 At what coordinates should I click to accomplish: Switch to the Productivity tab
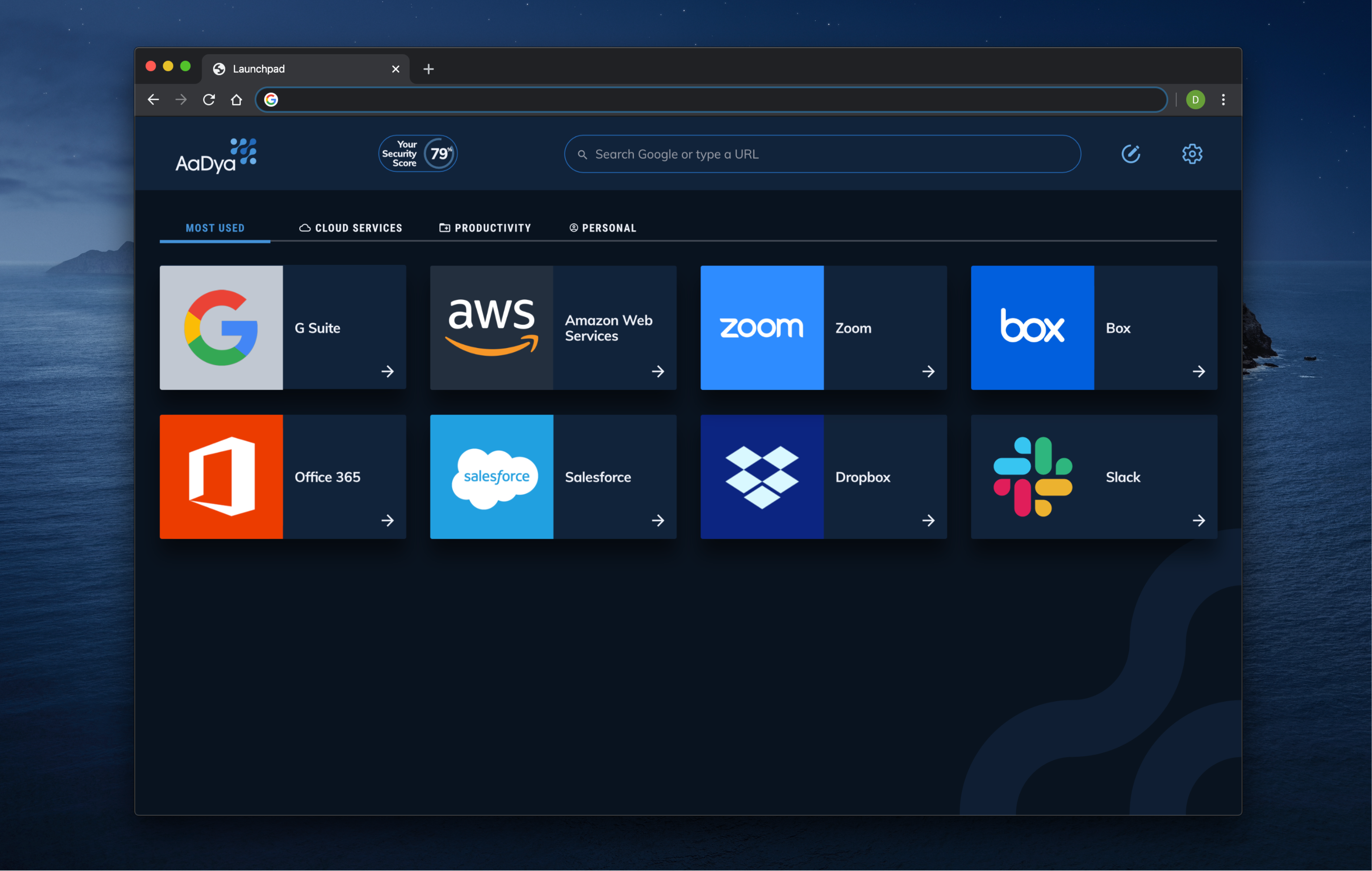point(485,228)
